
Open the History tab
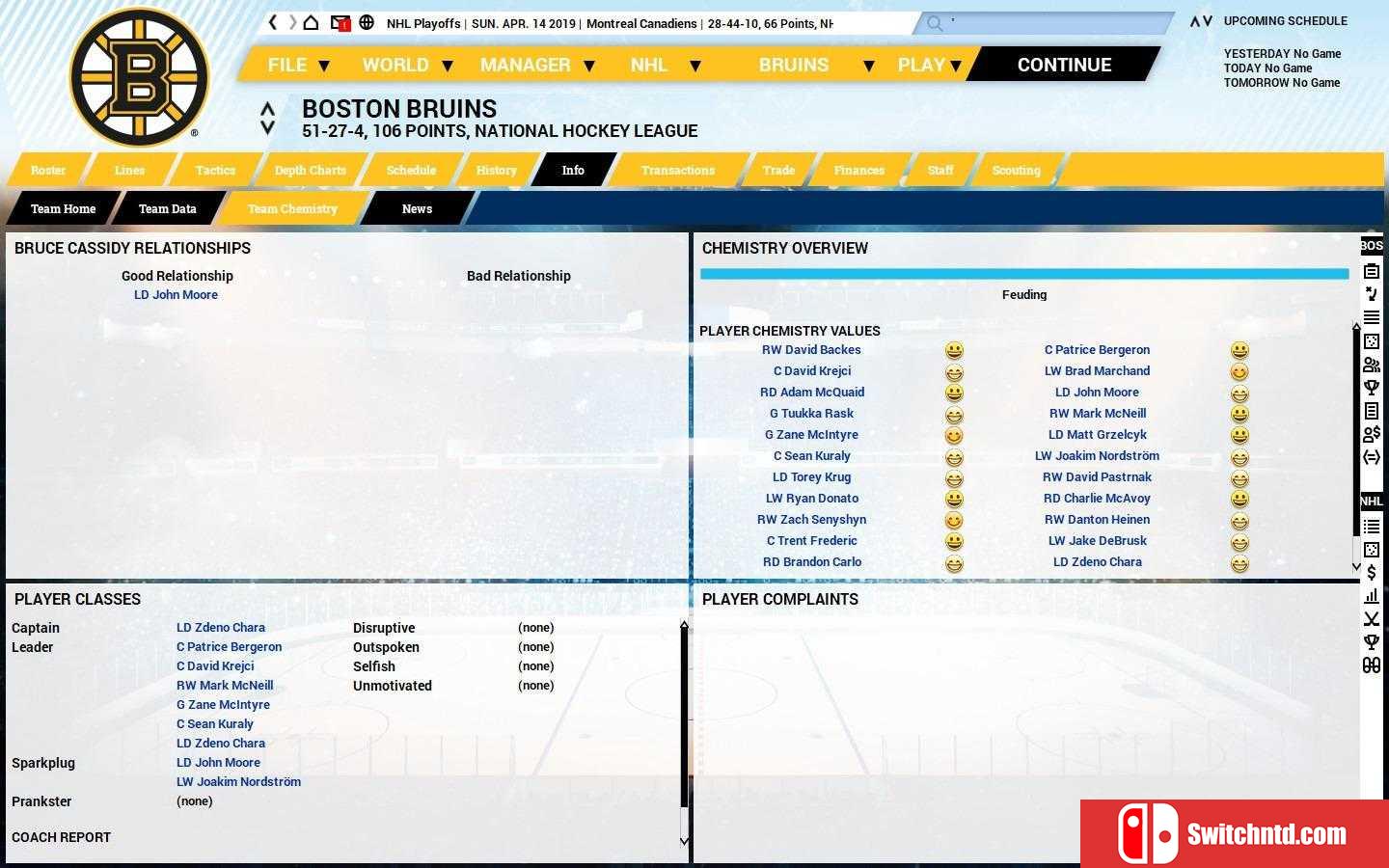(x=497, y=170)
